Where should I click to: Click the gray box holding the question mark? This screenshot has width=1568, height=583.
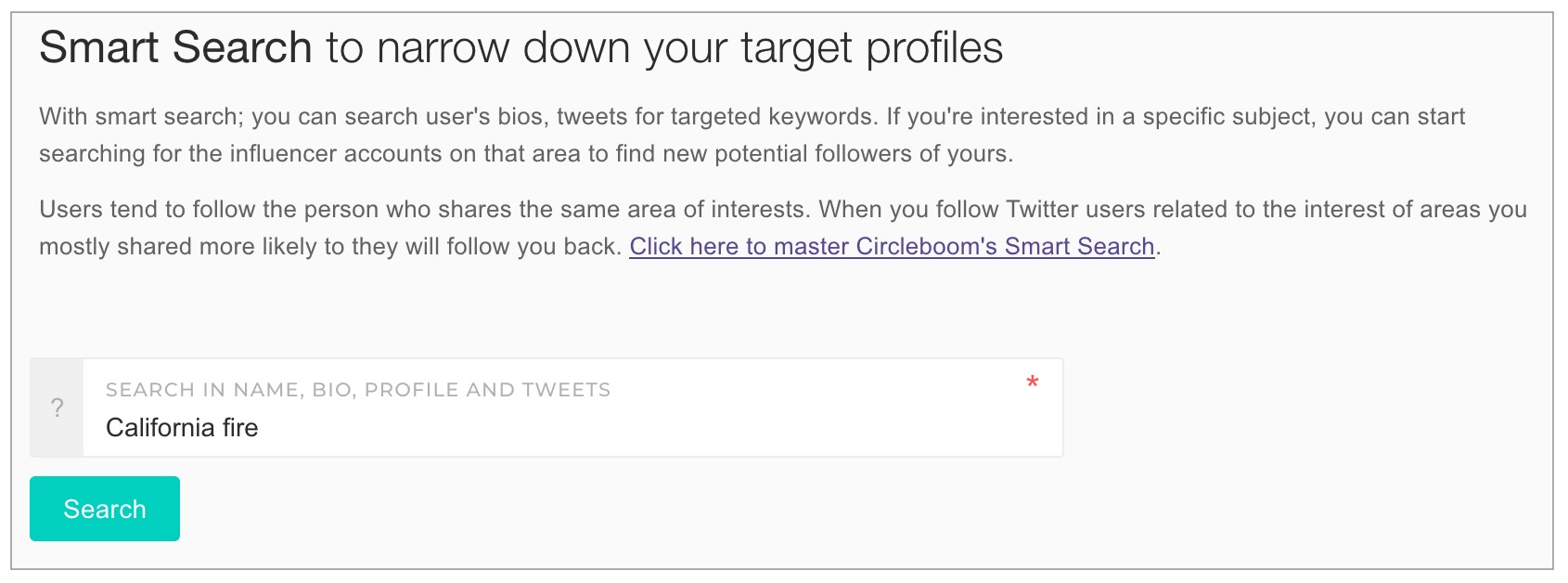(x=58, y=408)
